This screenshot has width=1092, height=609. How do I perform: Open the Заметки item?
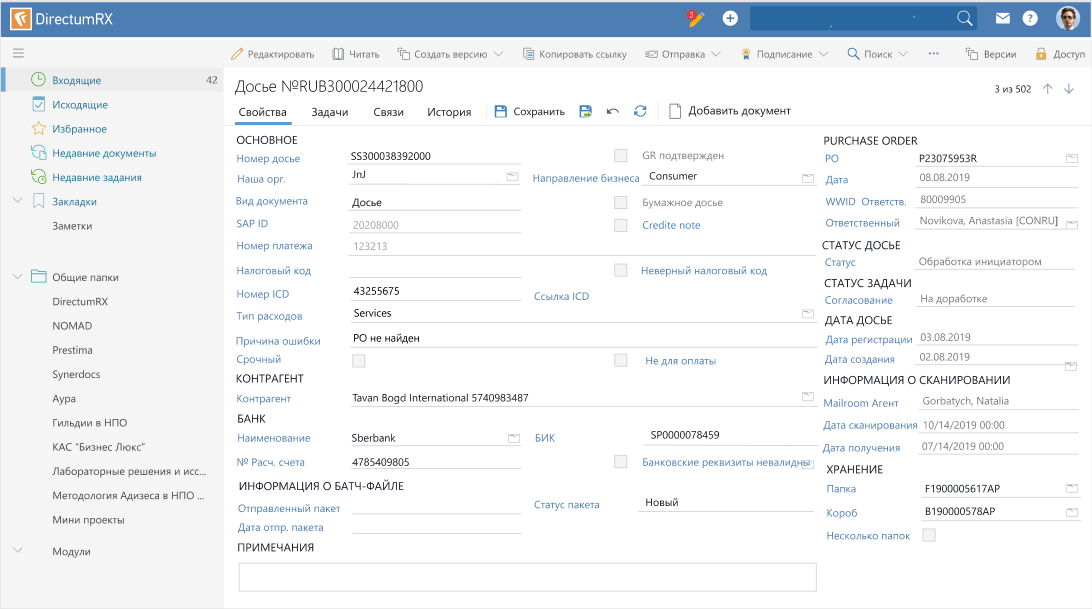[72, 226]
